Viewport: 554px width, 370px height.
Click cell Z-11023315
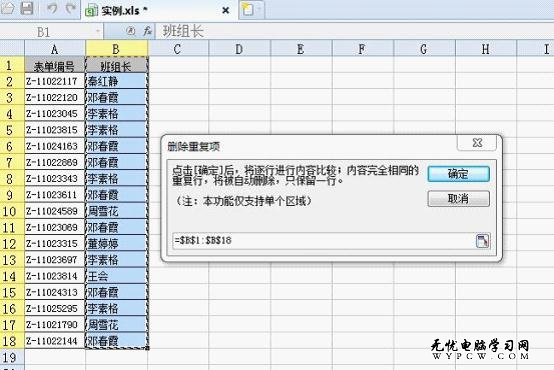click(55, 243)
